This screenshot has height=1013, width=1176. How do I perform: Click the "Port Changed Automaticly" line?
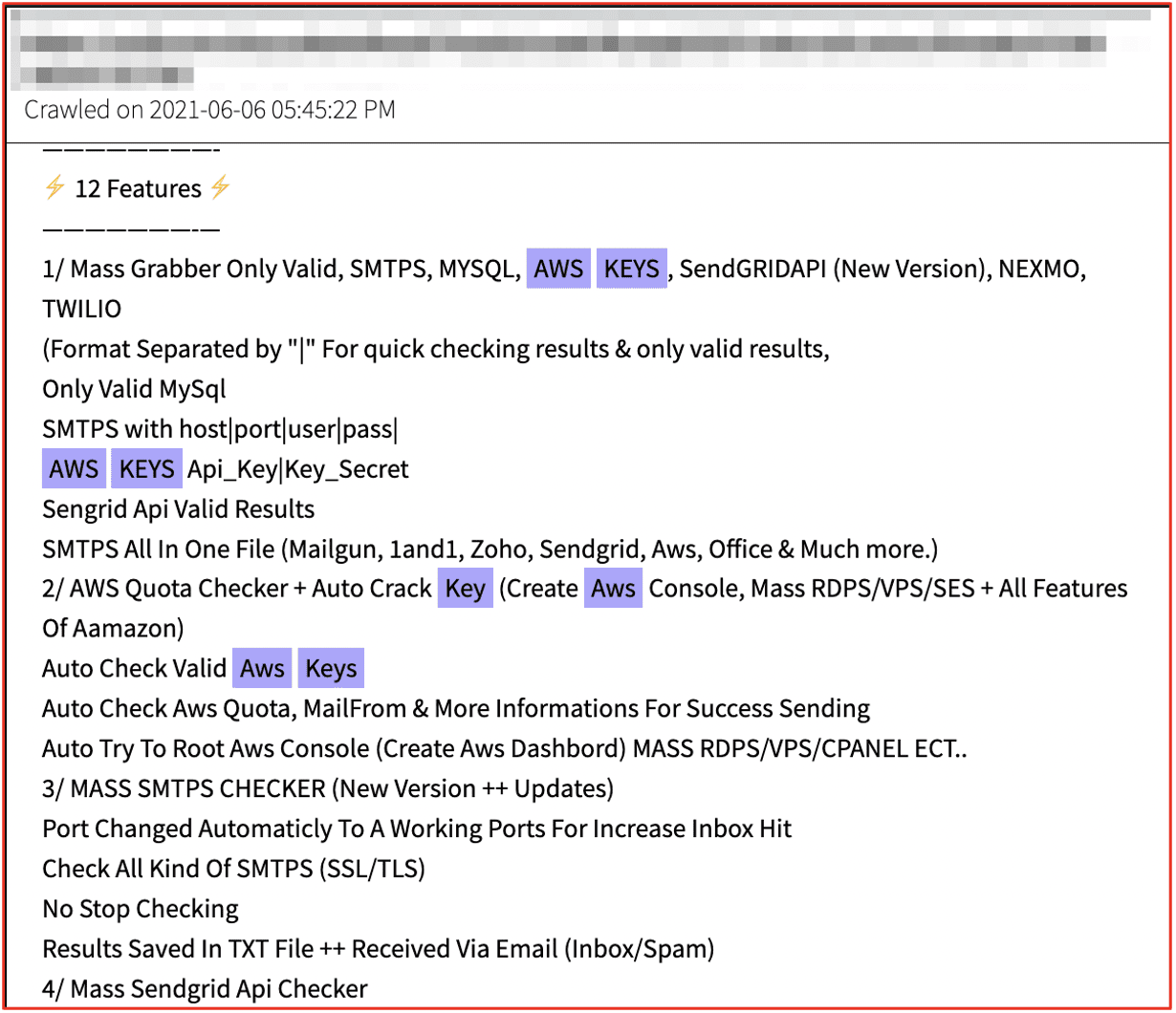(417, 830)
